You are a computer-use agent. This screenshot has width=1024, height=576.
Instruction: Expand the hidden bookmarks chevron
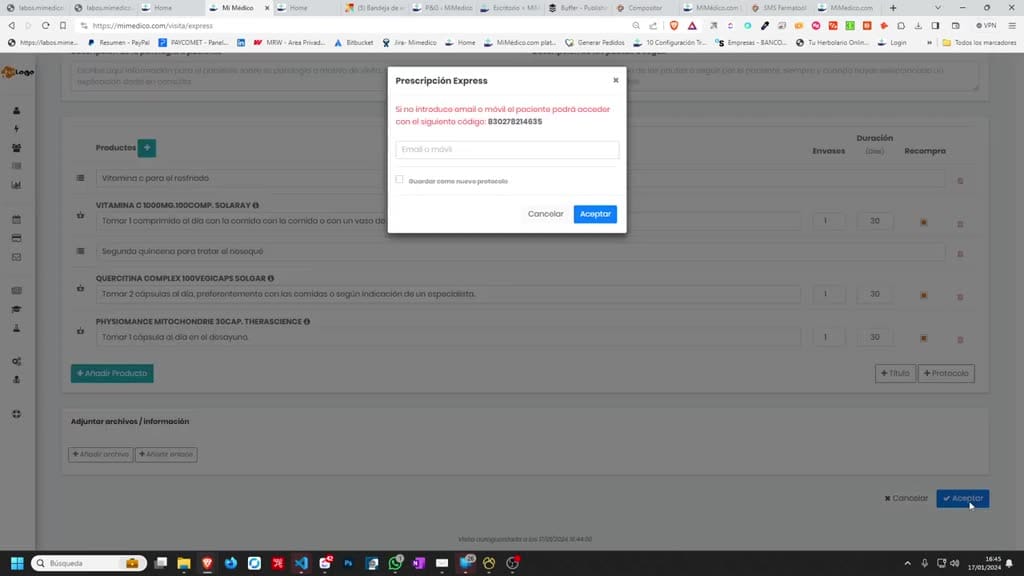tap(929, 42)
